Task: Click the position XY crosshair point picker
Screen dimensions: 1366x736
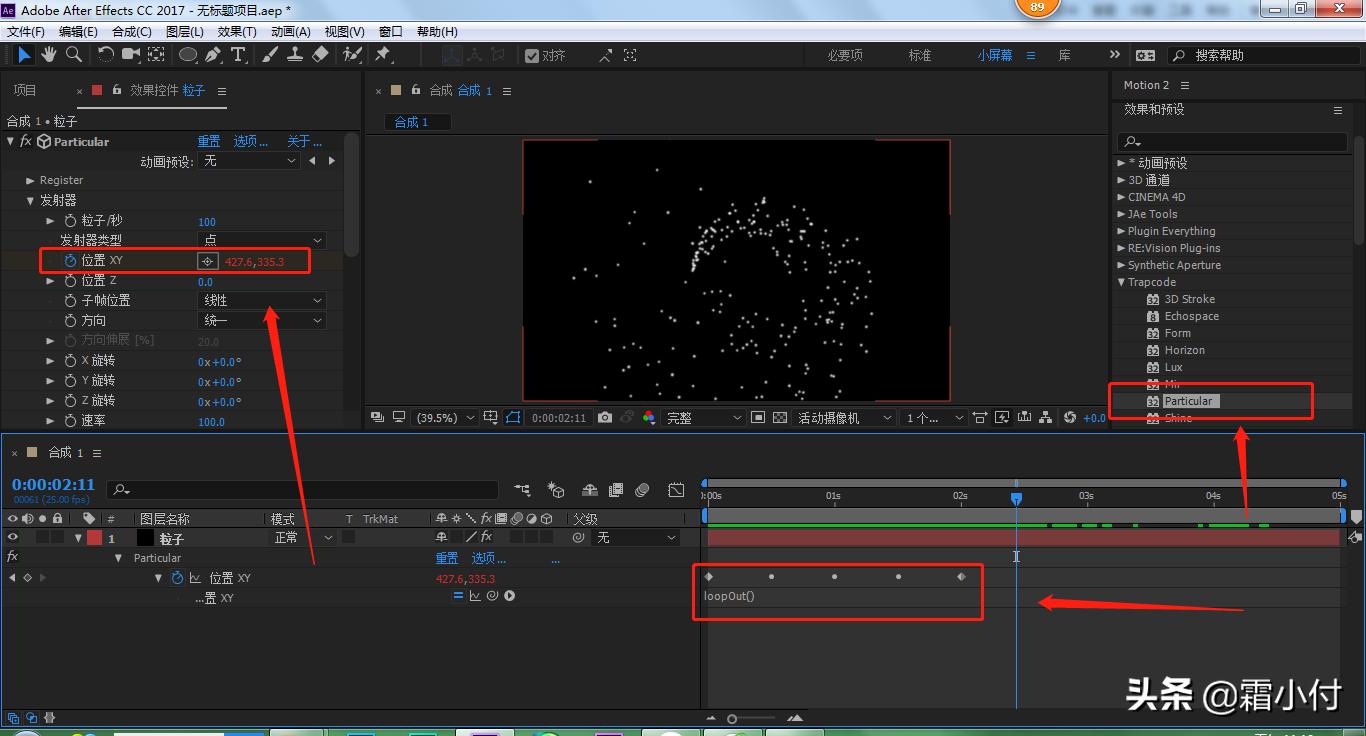Action: coord(207,261)
